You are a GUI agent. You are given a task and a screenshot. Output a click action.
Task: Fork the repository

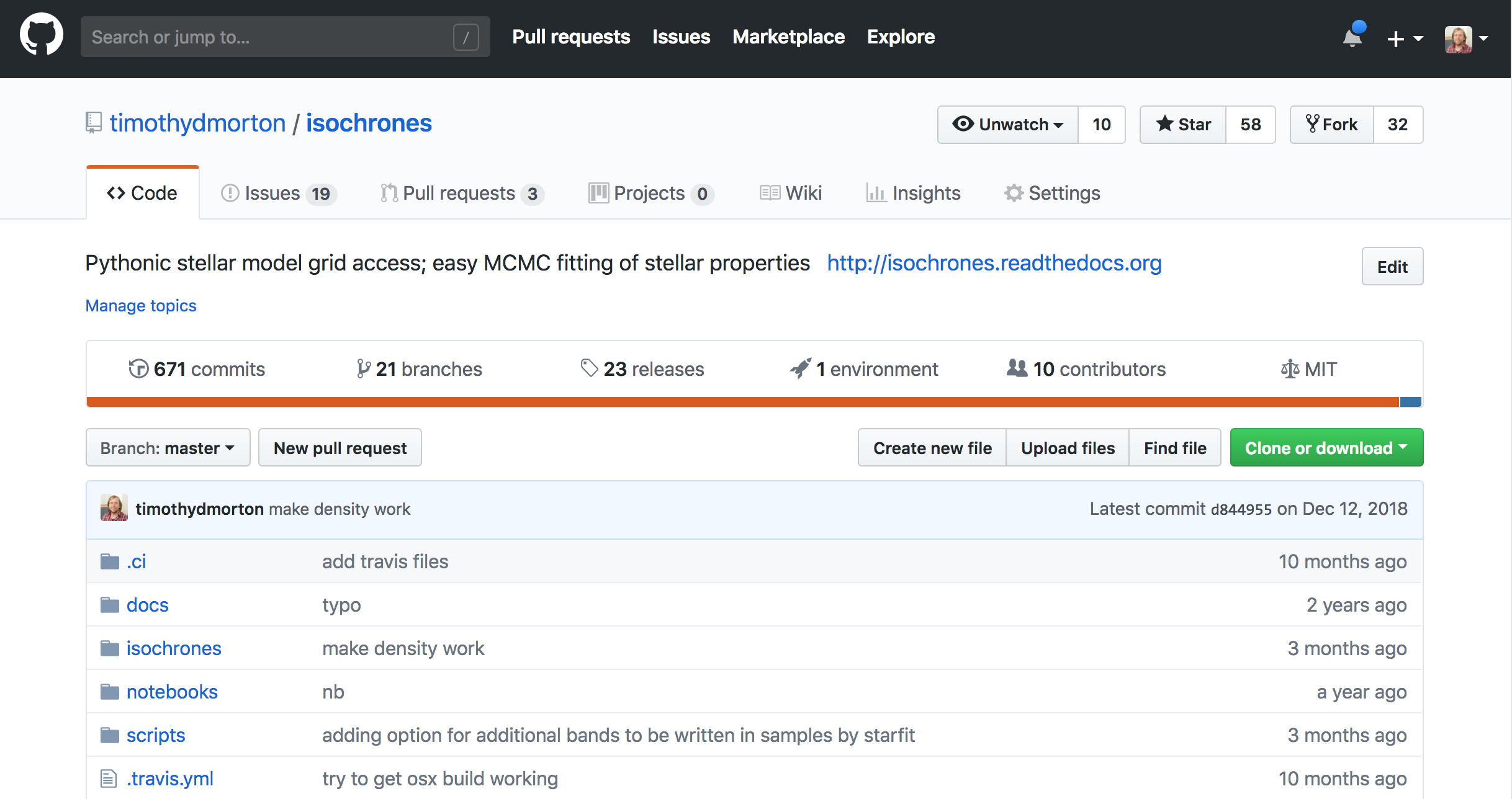(1332, 125)
